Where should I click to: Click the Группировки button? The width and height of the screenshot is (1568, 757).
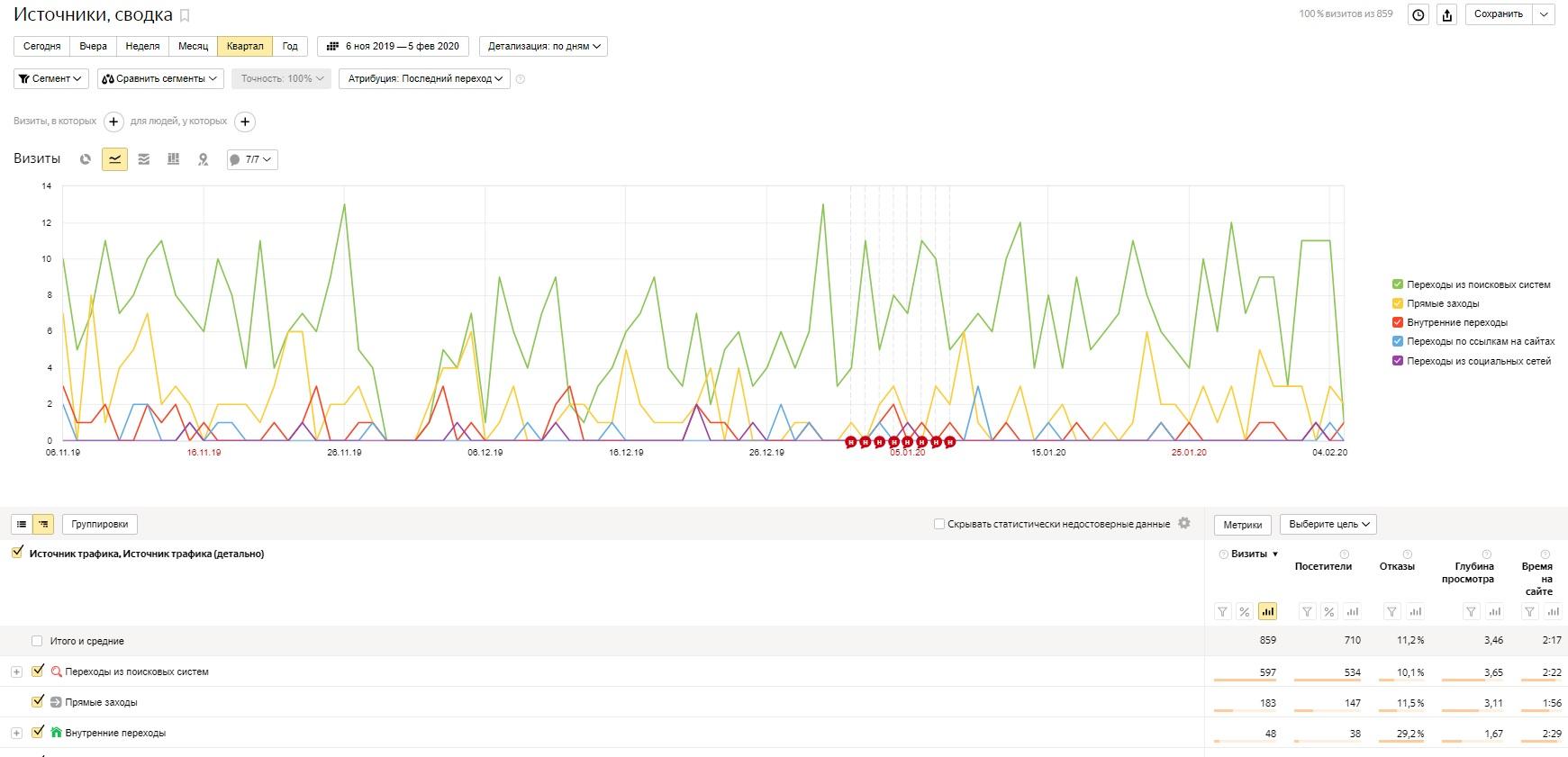tap(100, 524)
